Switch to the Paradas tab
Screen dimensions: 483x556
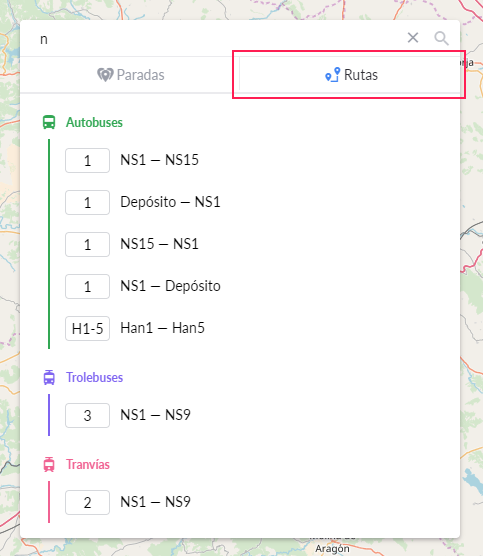pos(130,75)
